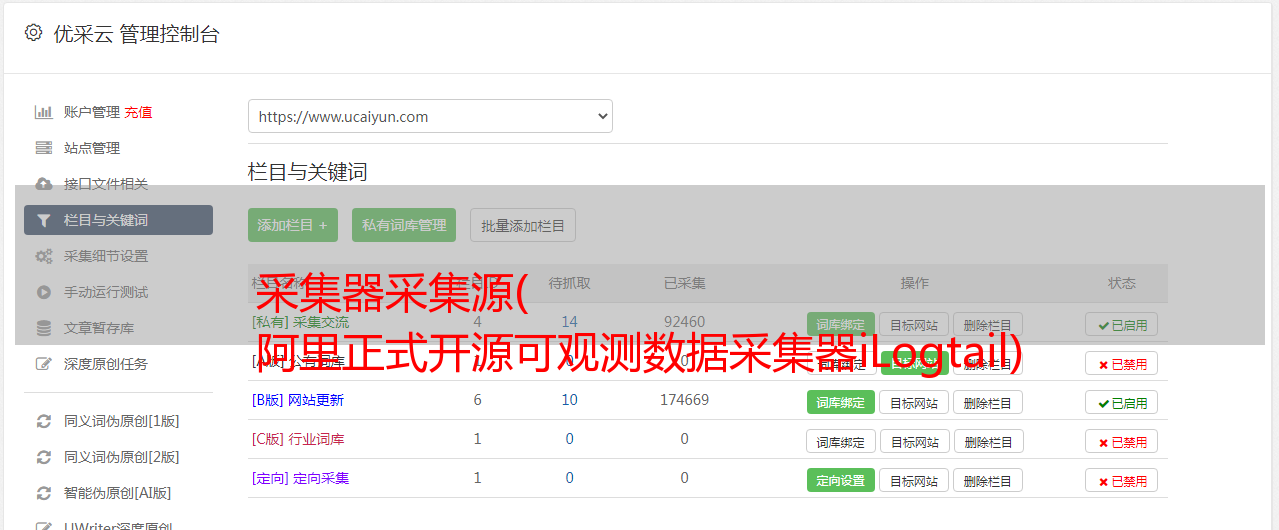Click the gear icon beside 优采云 管理控制台
Image resolution: width=1279 pixels, height=530 pixels.
coord(33,33)
